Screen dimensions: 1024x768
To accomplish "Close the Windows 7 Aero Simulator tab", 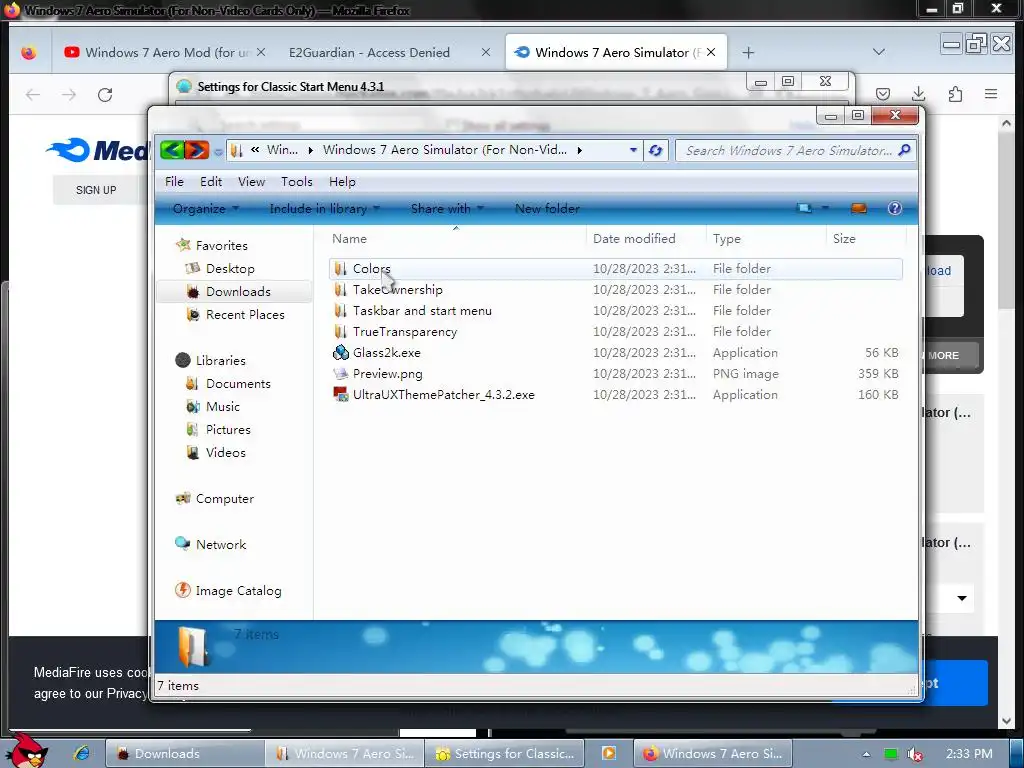I will pyautogui.click(x=711, y=52).
